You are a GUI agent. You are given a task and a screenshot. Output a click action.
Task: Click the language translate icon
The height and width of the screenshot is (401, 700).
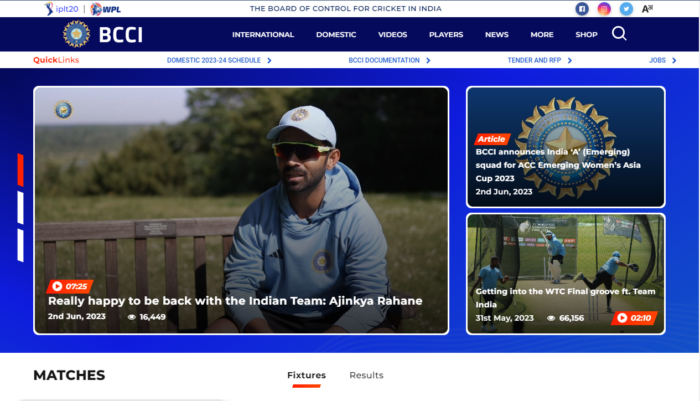(647, 9)
